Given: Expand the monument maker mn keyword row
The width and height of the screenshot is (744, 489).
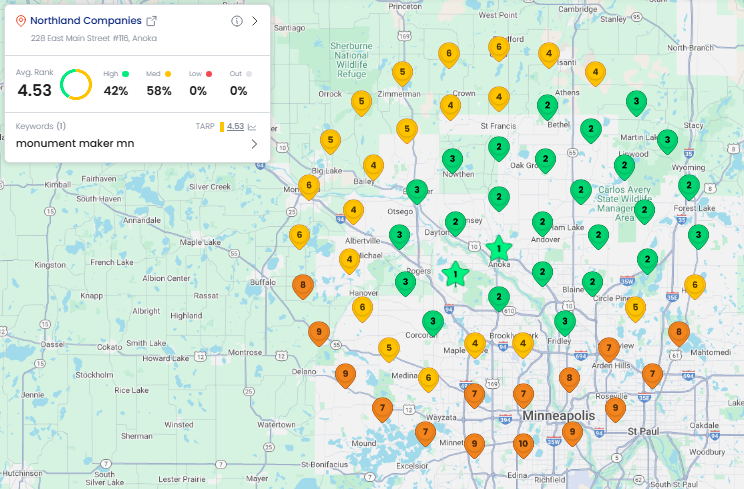Looking at the screenshot, I should (x=254, y=144).
